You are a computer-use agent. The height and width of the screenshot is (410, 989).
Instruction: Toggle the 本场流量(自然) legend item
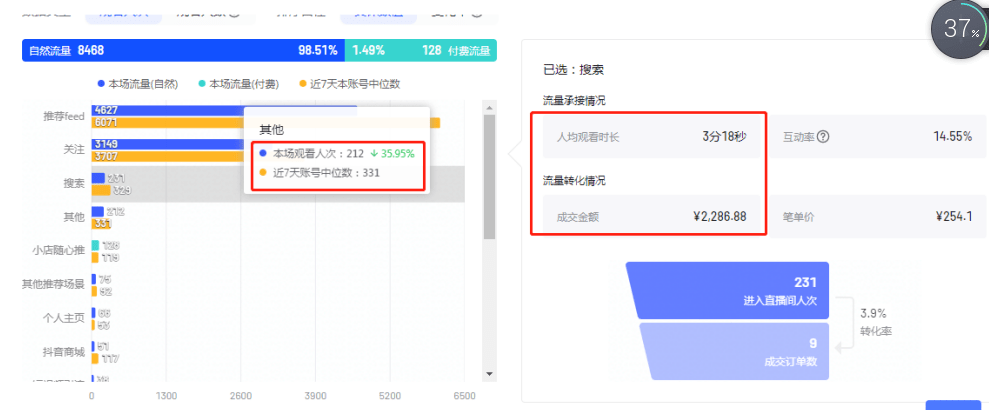coord(145,84)
